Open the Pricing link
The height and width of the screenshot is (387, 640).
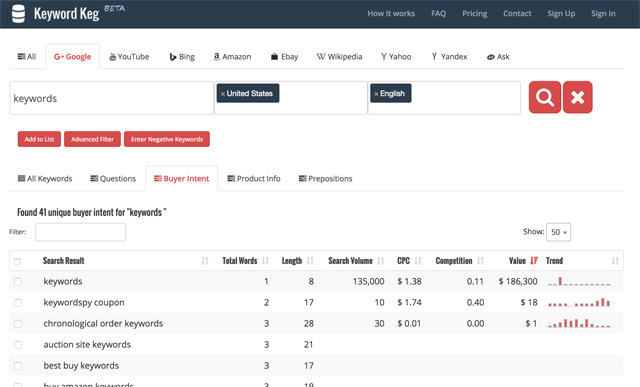[x=475, y=13]
